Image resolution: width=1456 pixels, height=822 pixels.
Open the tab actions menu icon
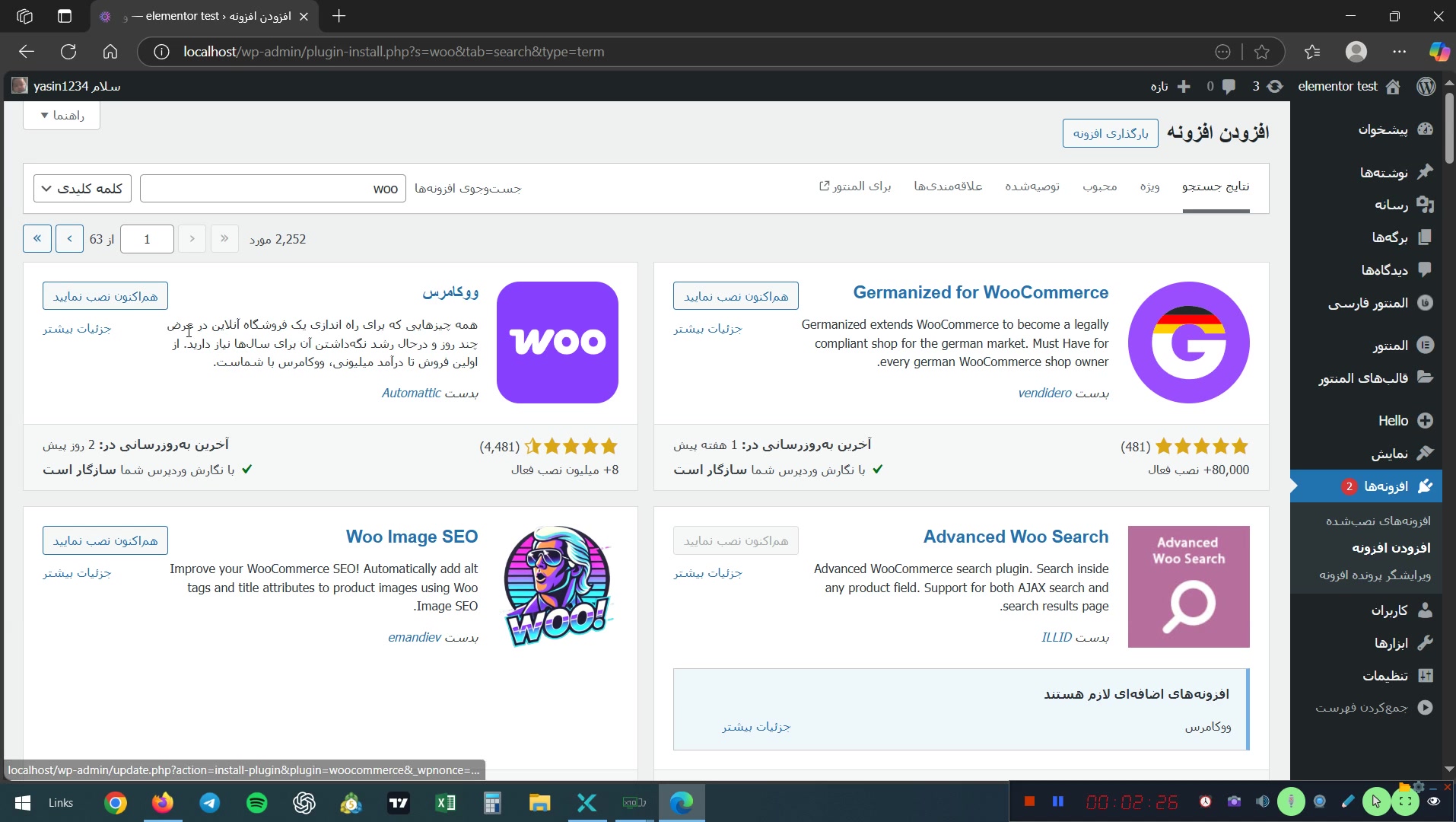point(65,16)
